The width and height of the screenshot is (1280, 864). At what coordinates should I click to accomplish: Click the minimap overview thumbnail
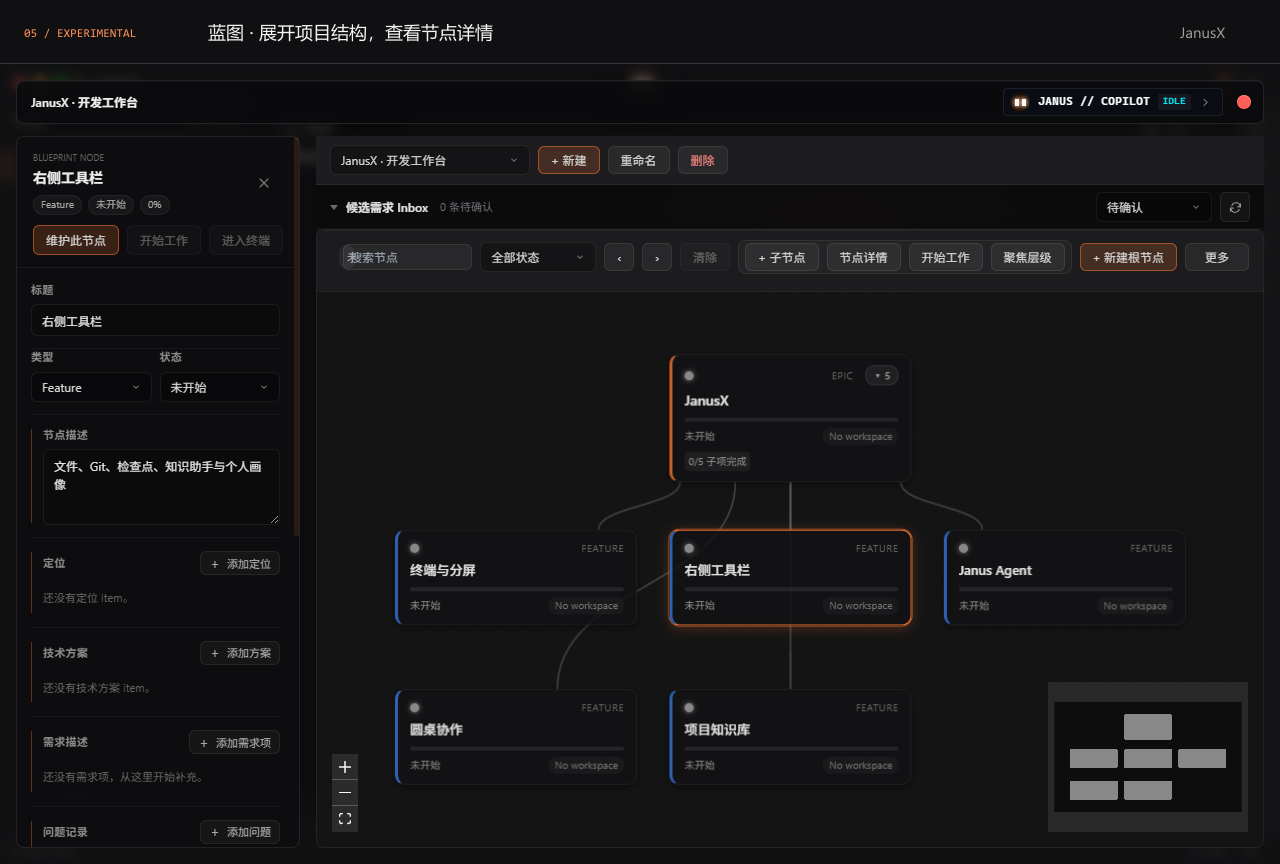(1148, 757)
